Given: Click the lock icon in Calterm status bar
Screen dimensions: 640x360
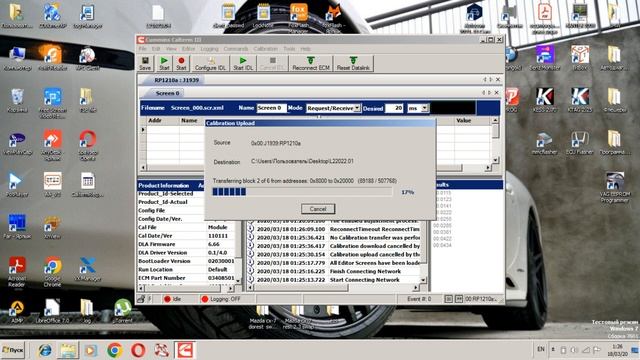Looking at the screenshot, I should [141, 299].
